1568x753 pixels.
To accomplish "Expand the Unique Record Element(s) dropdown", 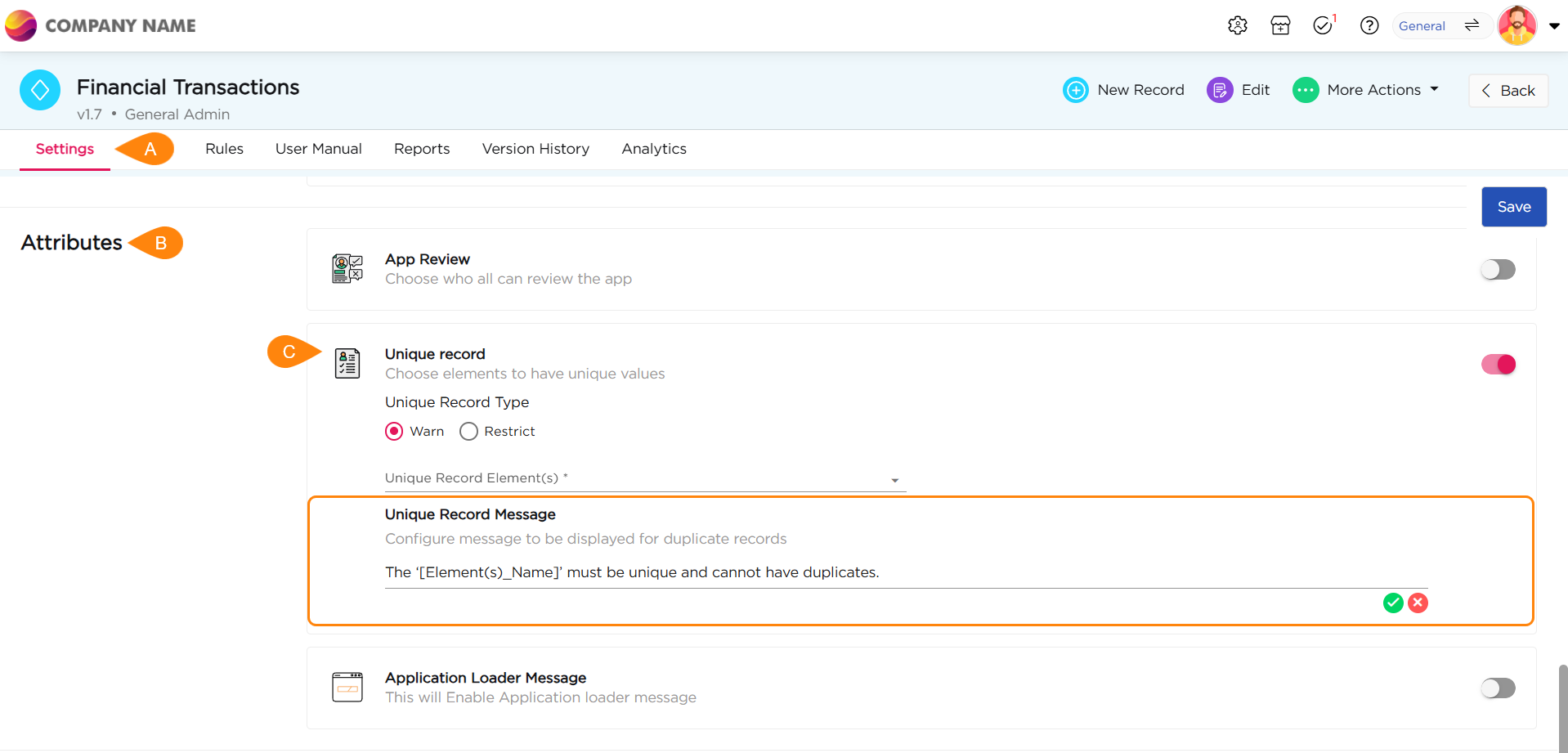I will 894,480.
